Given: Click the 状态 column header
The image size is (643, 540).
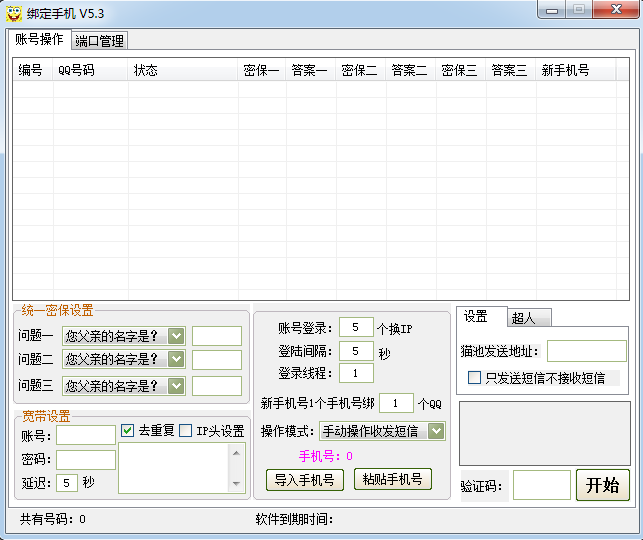Looking at the screenshot, I should (183, 70).
